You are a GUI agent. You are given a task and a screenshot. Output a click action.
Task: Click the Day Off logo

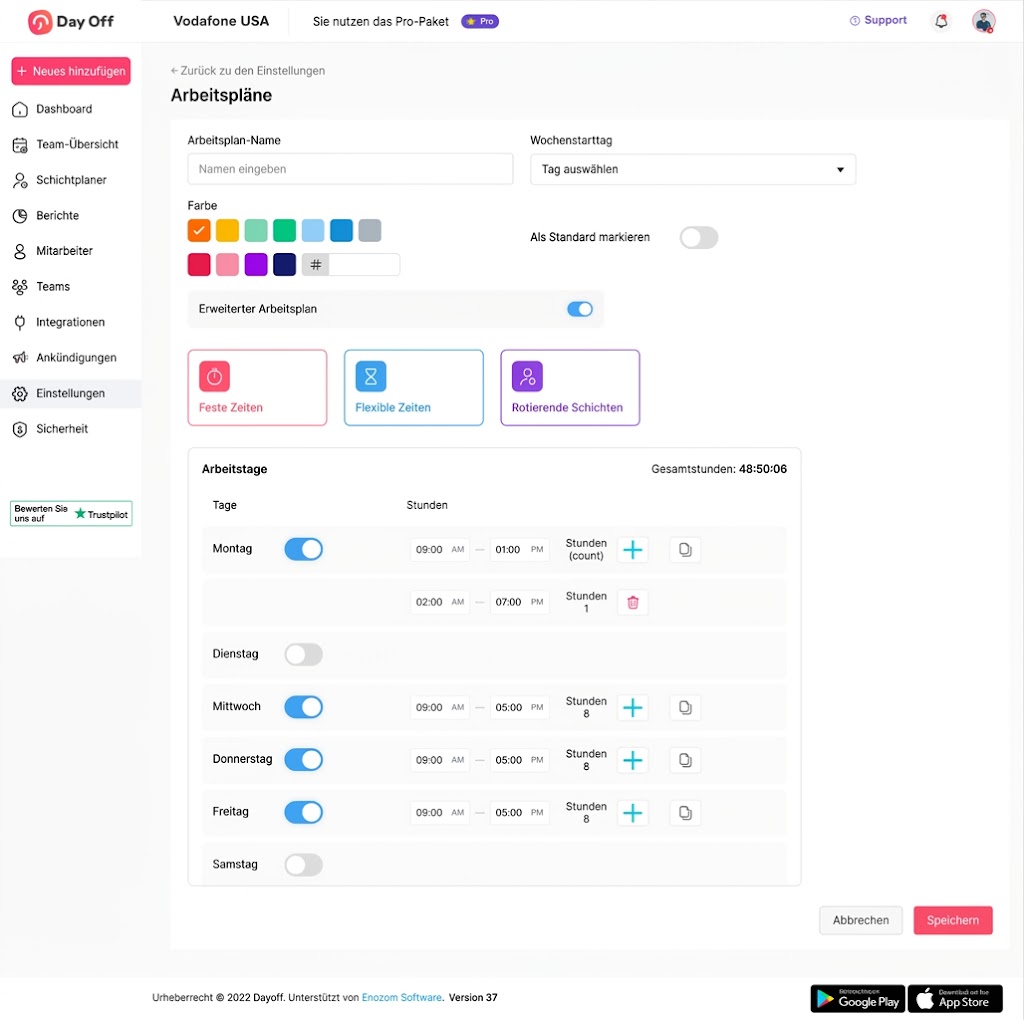pyautogui.click(x=71, y=22)
